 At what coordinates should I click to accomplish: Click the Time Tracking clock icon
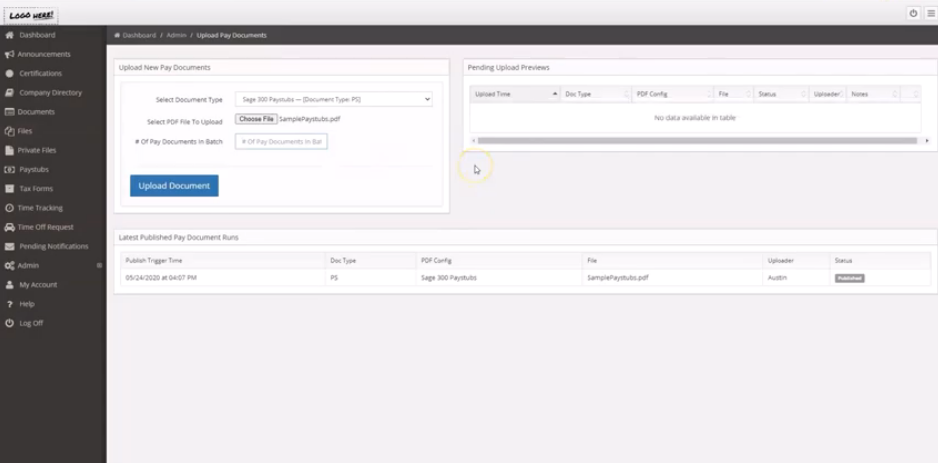pos(9,208)
